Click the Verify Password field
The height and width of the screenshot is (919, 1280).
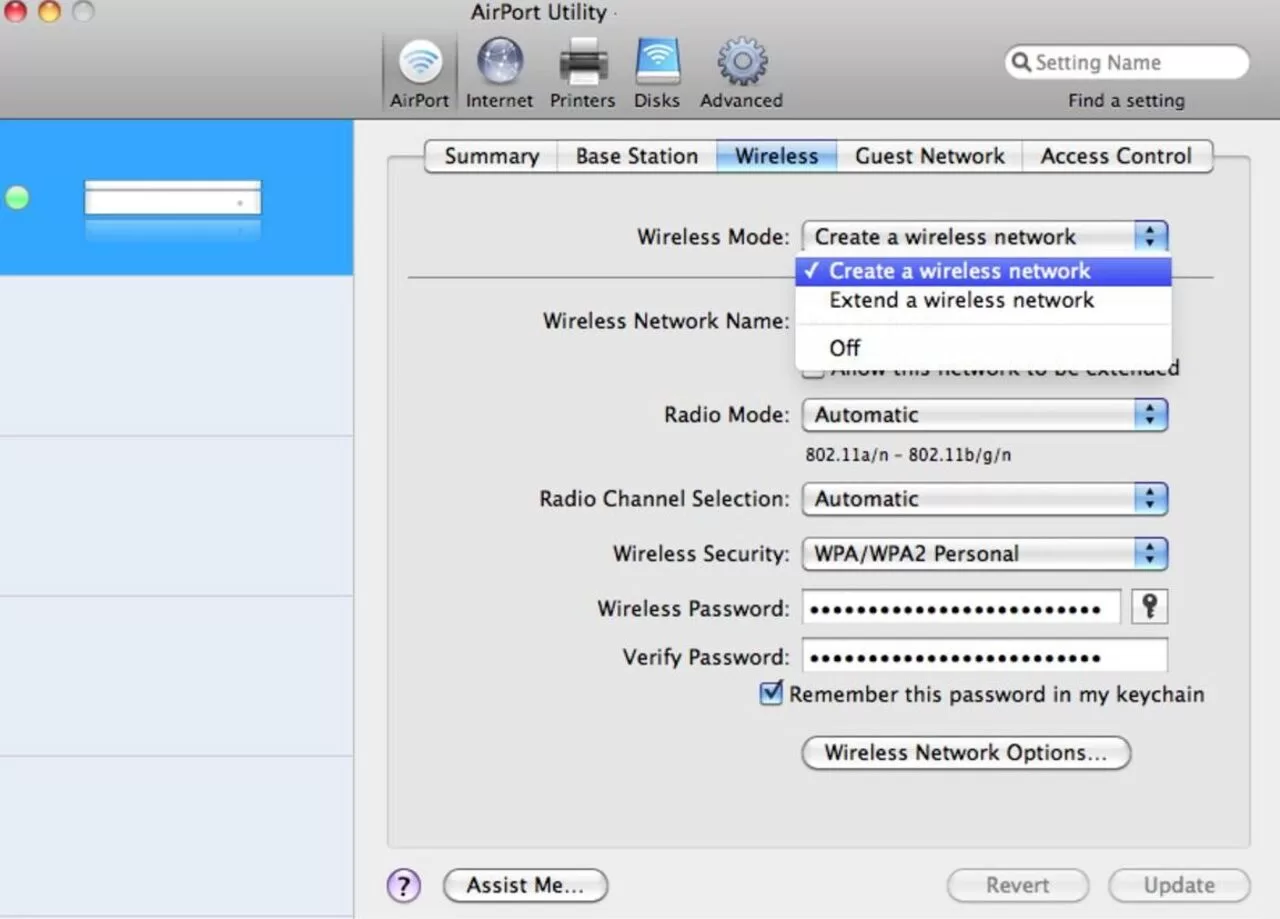(984, 657)
